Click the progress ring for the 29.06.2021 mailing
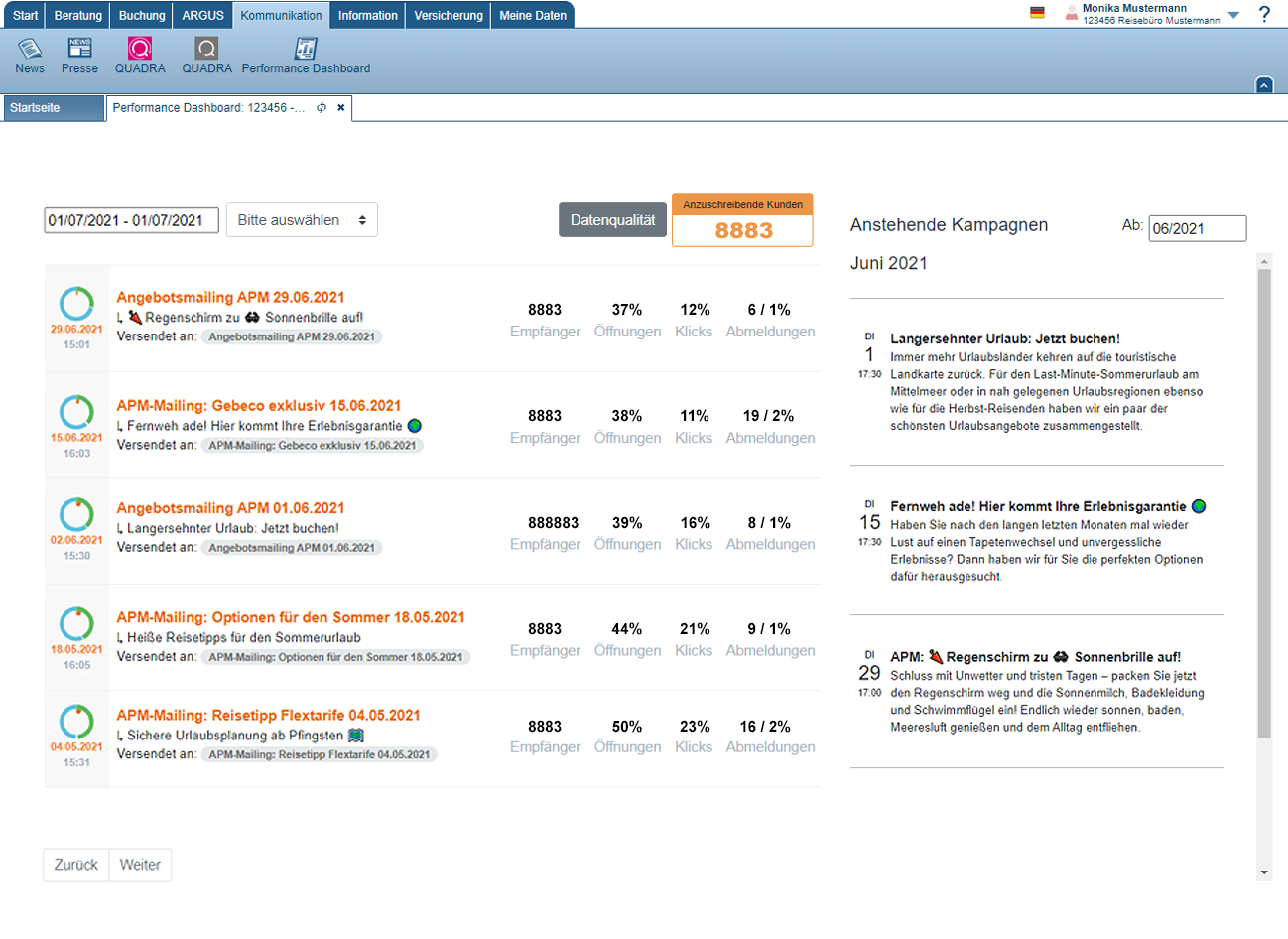The image size is (1288, 939). 76,304
